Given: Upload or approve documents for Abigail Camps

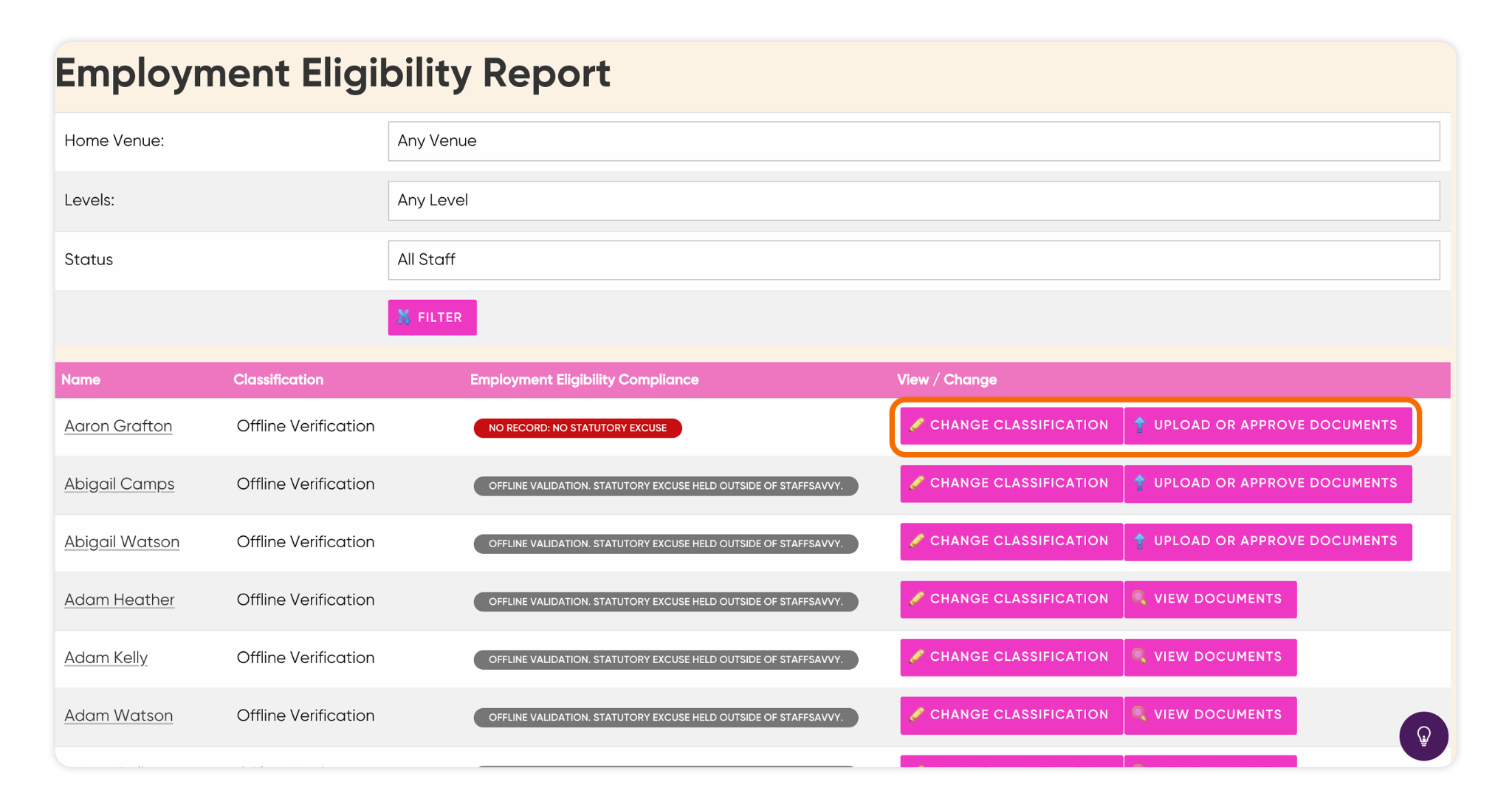Looking at the screenshot, I should coord(1268,483).
